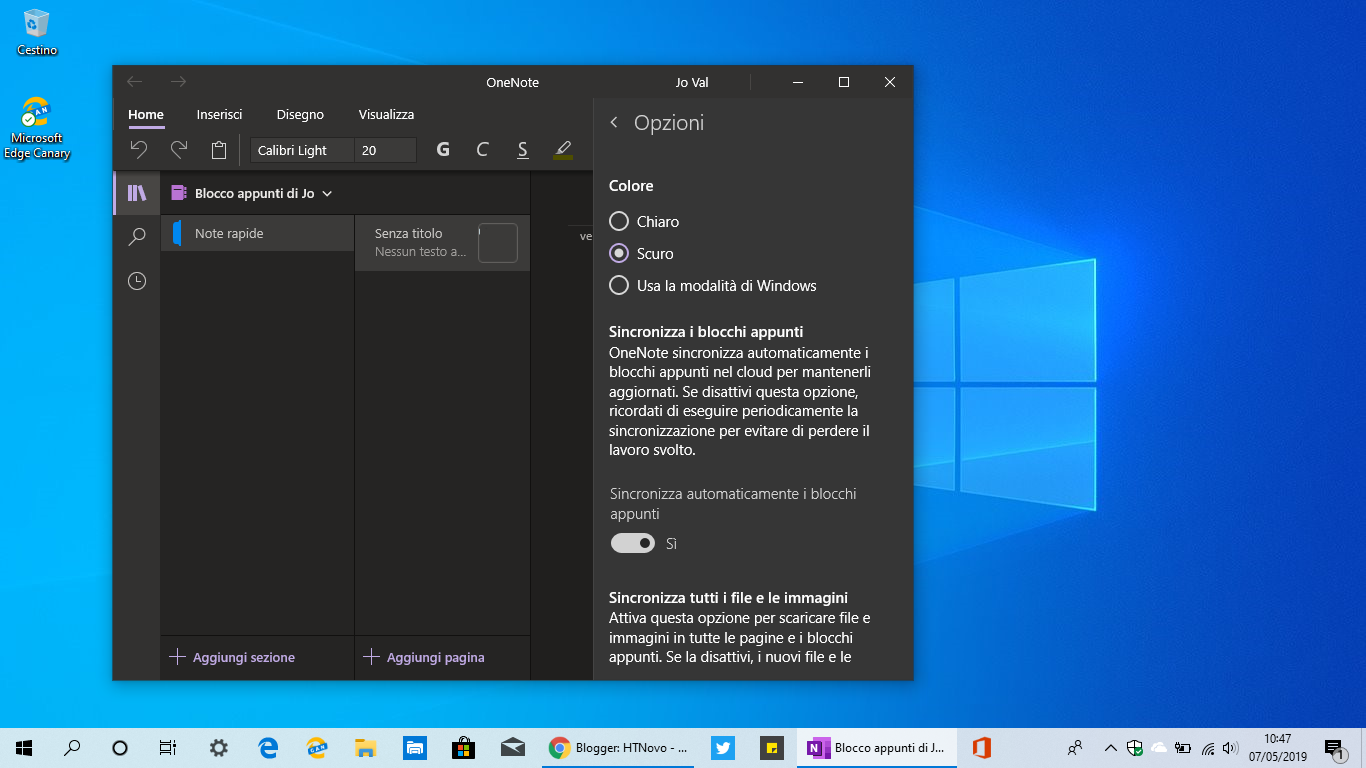Apply the text highlighter pen
1366x768 pixels.
(x=563, y=150)
